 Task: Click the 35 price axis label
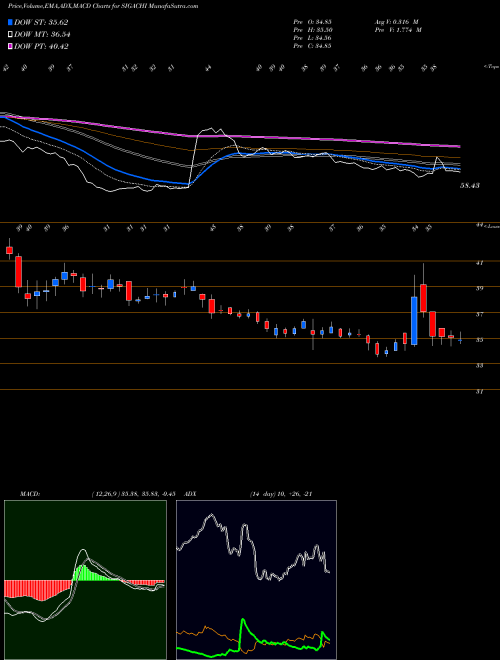pos(479,340)
